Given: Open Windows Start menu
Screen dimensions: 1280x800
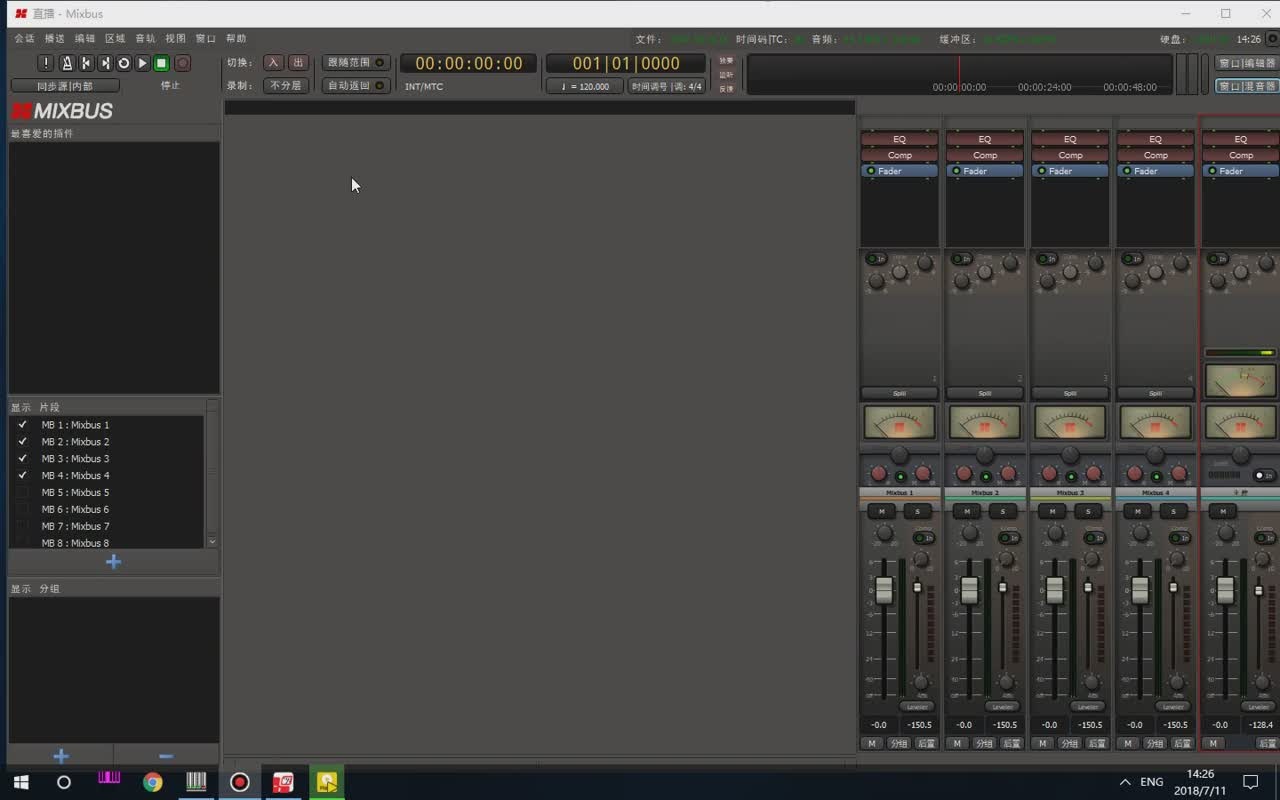Looking at the screenshot, I should point(21,782).
